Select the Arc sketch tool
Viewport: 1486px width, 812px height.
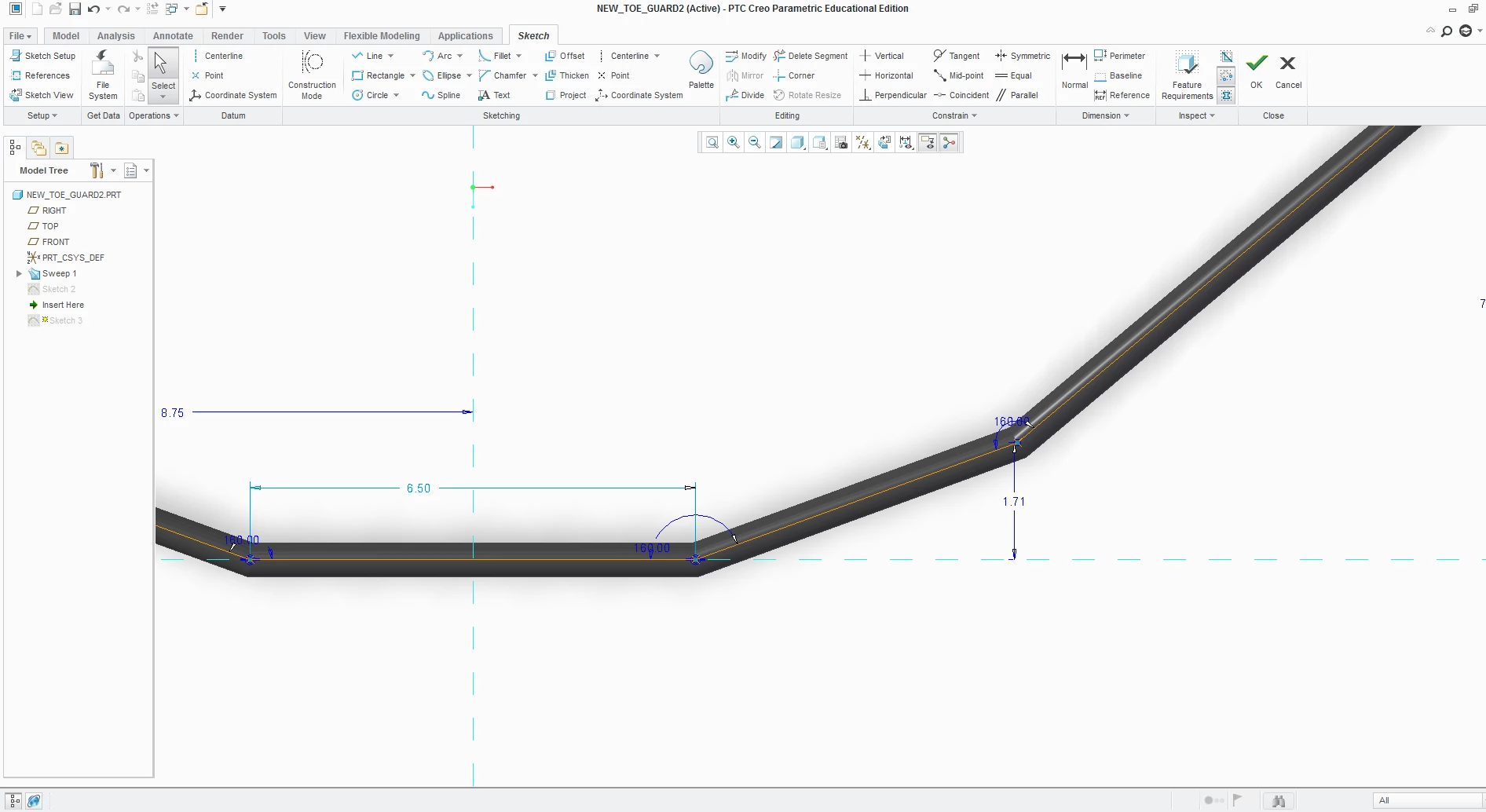(x=437, y=56)
